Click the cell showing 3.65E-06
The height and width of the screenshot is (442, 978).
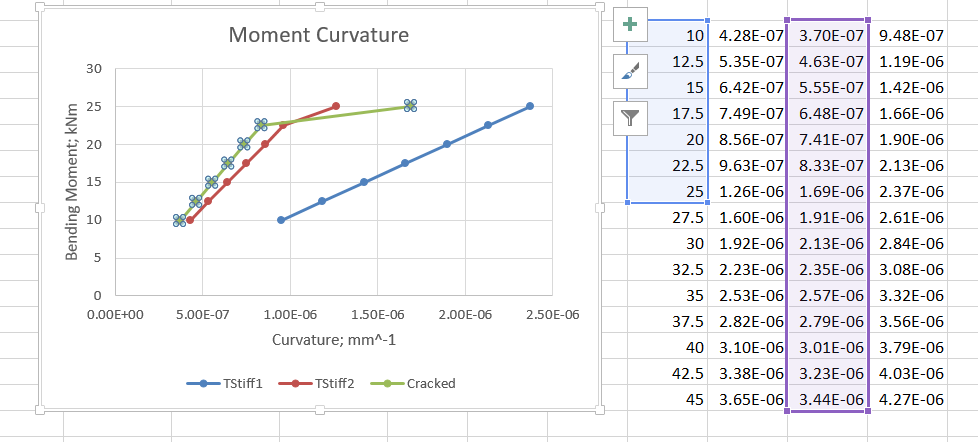point(748,399)
